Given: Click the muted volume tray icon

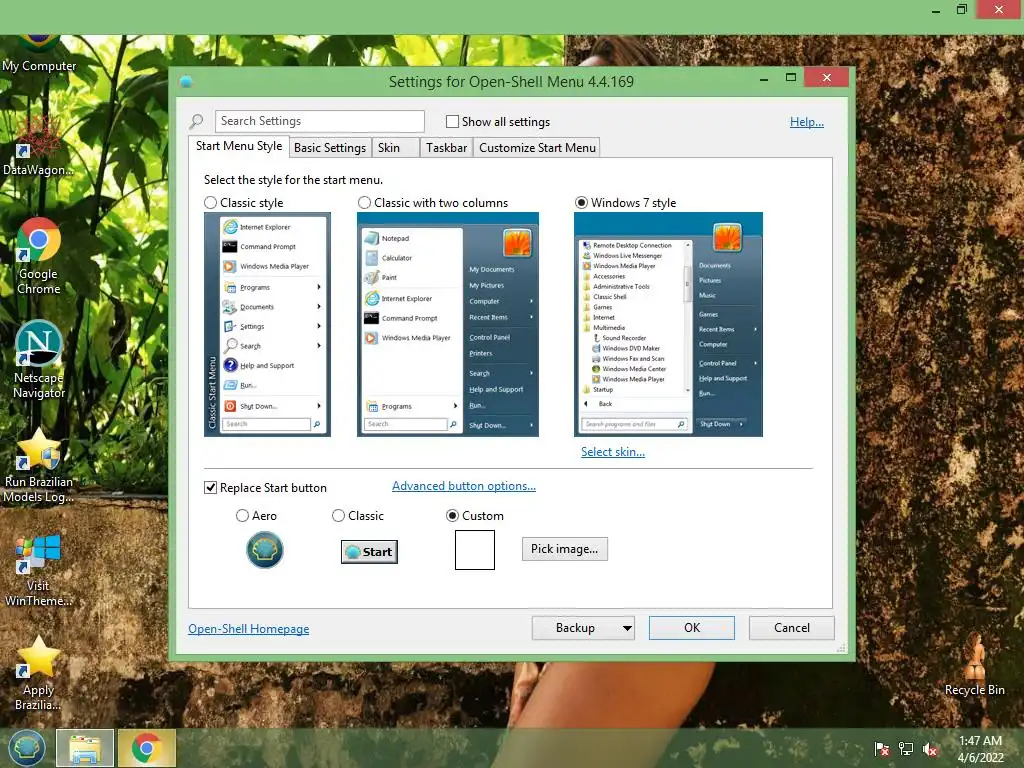Looking at the screenshot, I should click(x=930, y=749).
